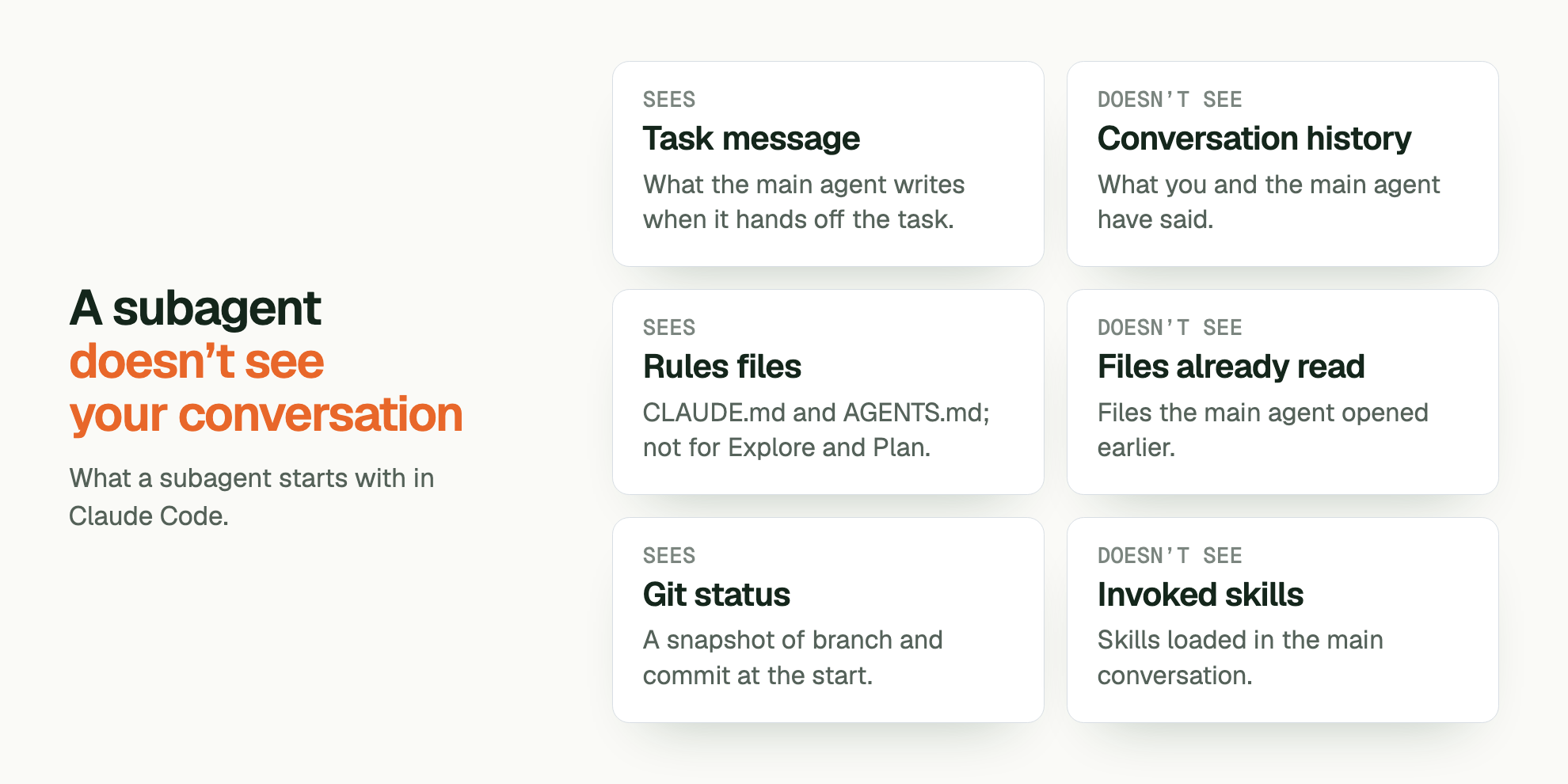This screenshot has height=784, width=1568.
Task: Click DOESN'T SEE label above Conversation history
Action: (x=1170, y=100)
